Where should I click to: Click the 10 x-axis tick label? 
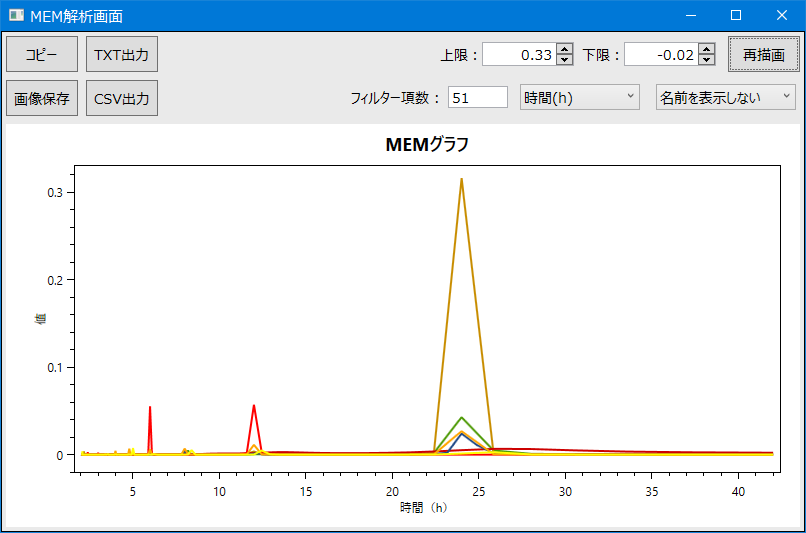(219, 492)
